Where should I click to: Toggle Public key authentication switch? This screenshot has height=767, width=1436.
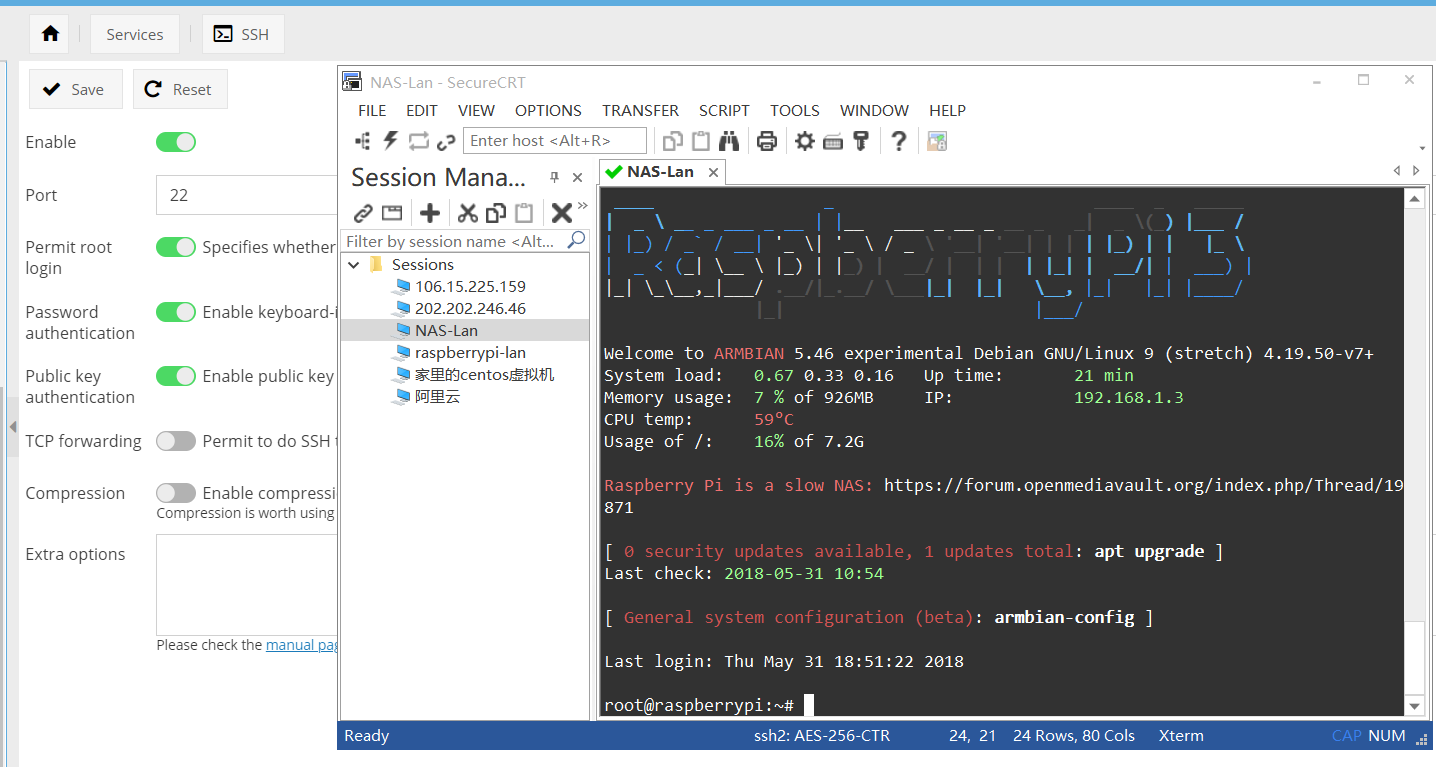point(176,376)
